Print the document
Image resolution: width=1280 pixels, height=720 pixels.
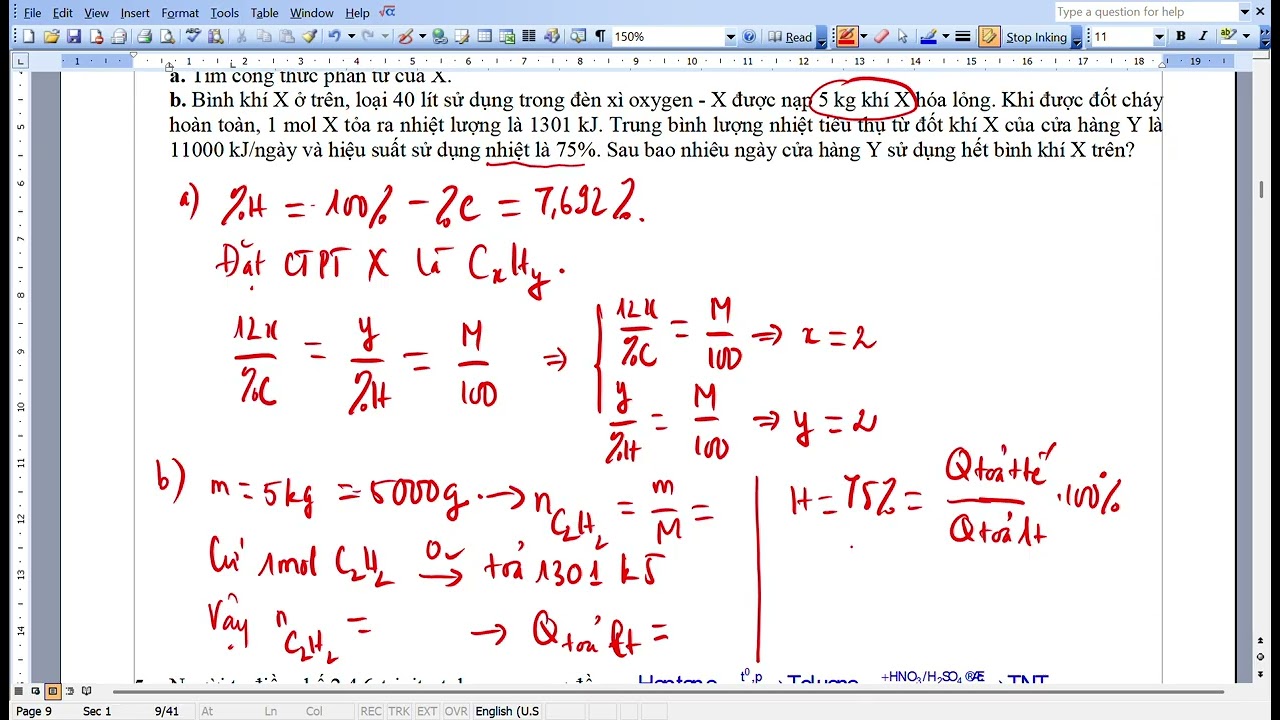[x=144, y=36]
